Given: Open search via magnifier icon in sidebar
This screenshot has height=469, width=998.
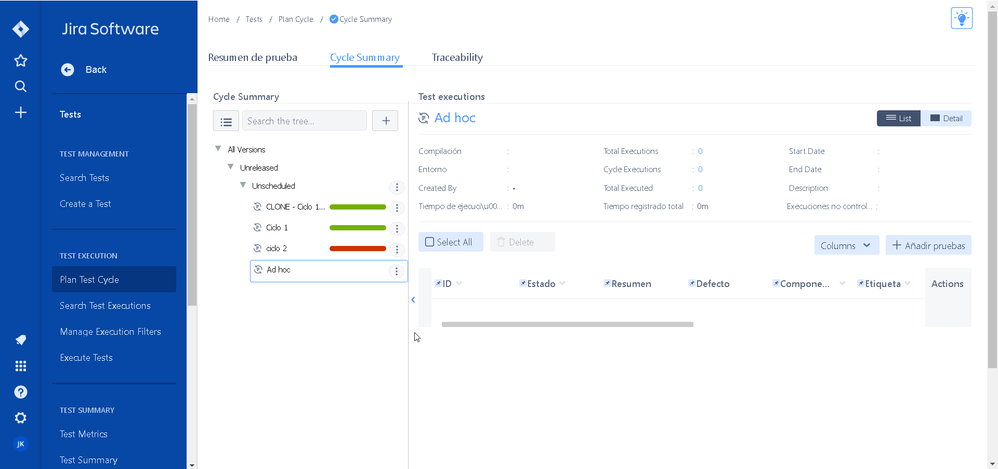Looking at the screenshot, I should tap(20, 87).
